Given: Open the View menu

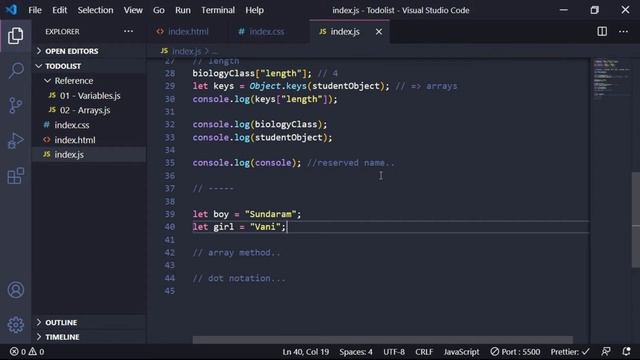Looking at the screenshot, I should click(x=133, y=10).
